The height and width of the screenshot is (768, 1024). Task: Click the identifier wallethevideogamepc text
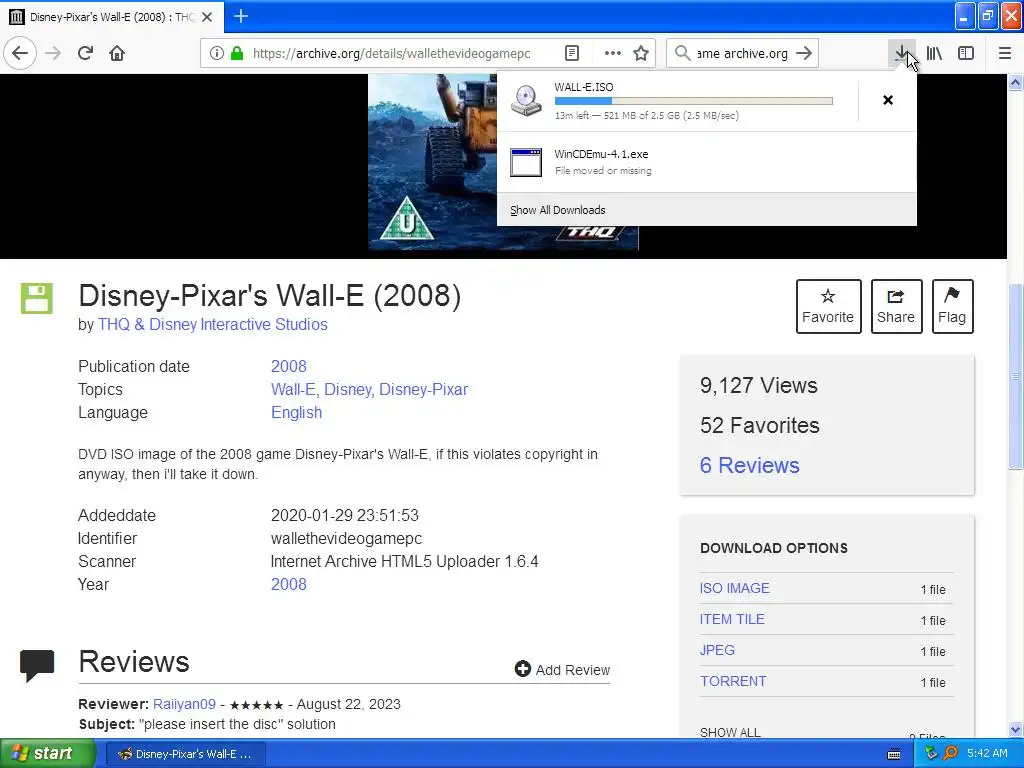(346, 539)
